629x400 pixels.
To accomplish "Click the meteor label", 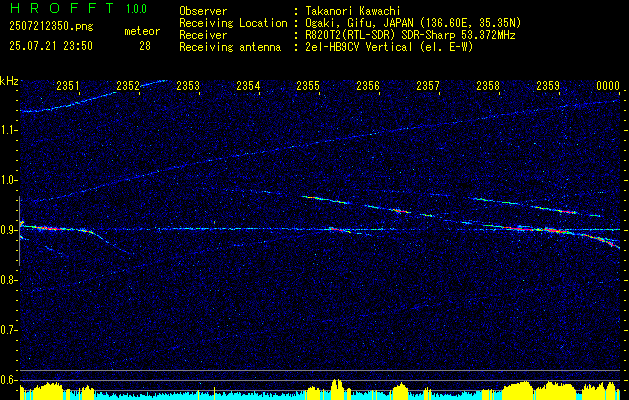I will (x=142, y=31).
